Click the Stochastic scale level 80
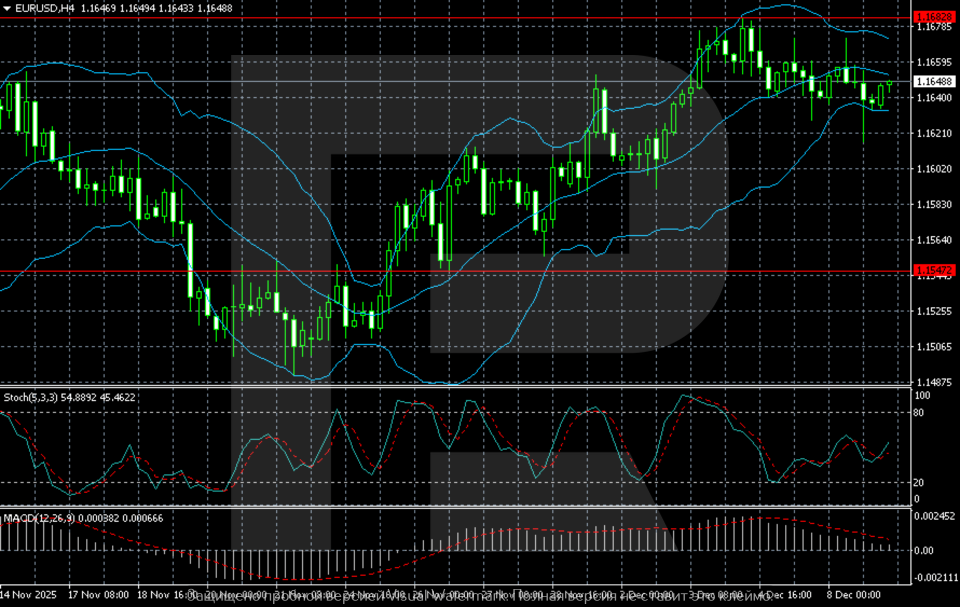This screenshot has width=960, height=607. point(919,411)
